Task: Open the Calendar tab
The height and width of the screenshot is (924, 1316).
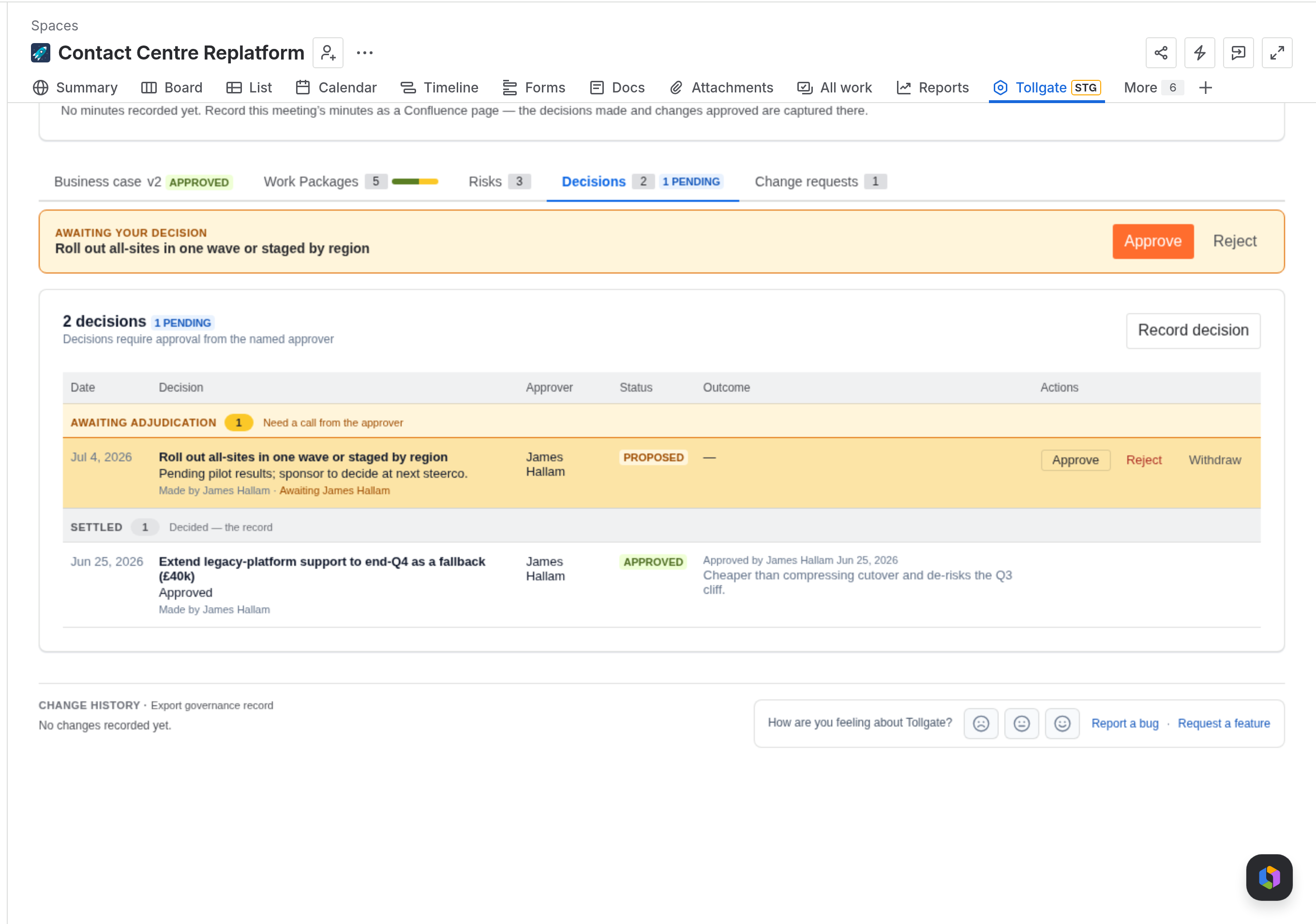Action: pos(336,88)
